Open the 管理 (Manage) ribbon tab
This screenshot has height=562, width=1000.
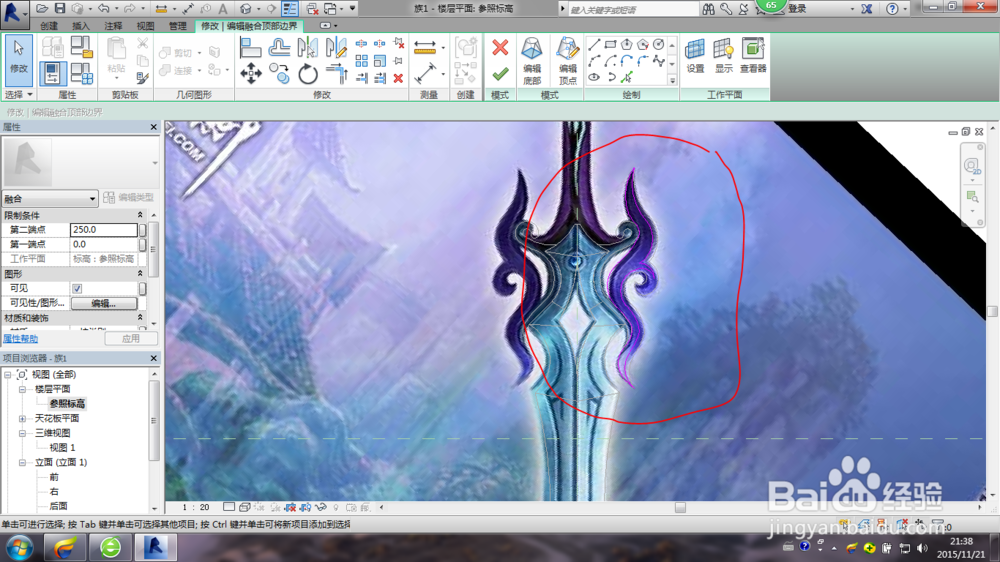click(x=177, y=26)
